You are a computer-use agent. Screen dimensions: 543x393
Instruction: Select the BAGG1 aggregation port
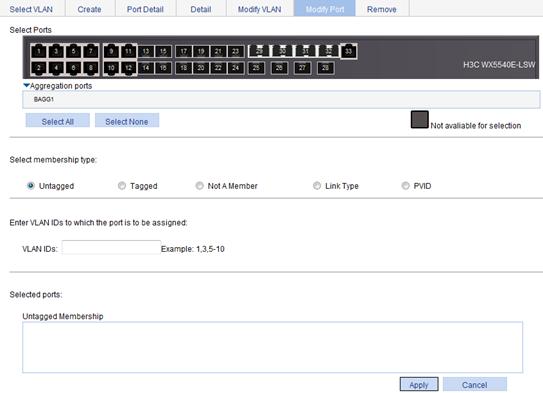pos(44,99)
